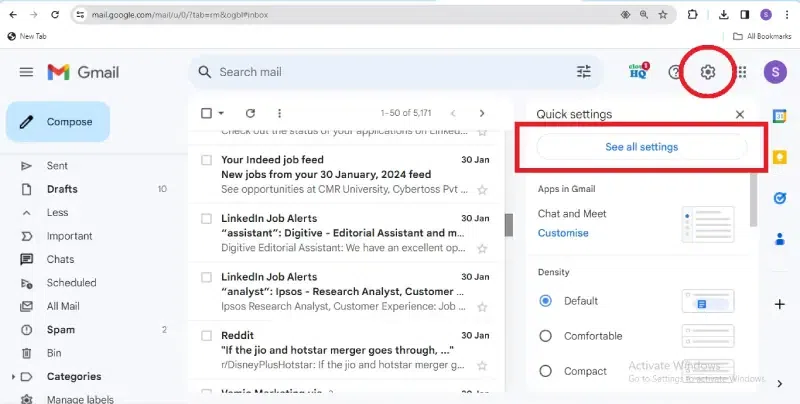Choose Default density
The image size is (800, 404).
click(x=545, y=301)
